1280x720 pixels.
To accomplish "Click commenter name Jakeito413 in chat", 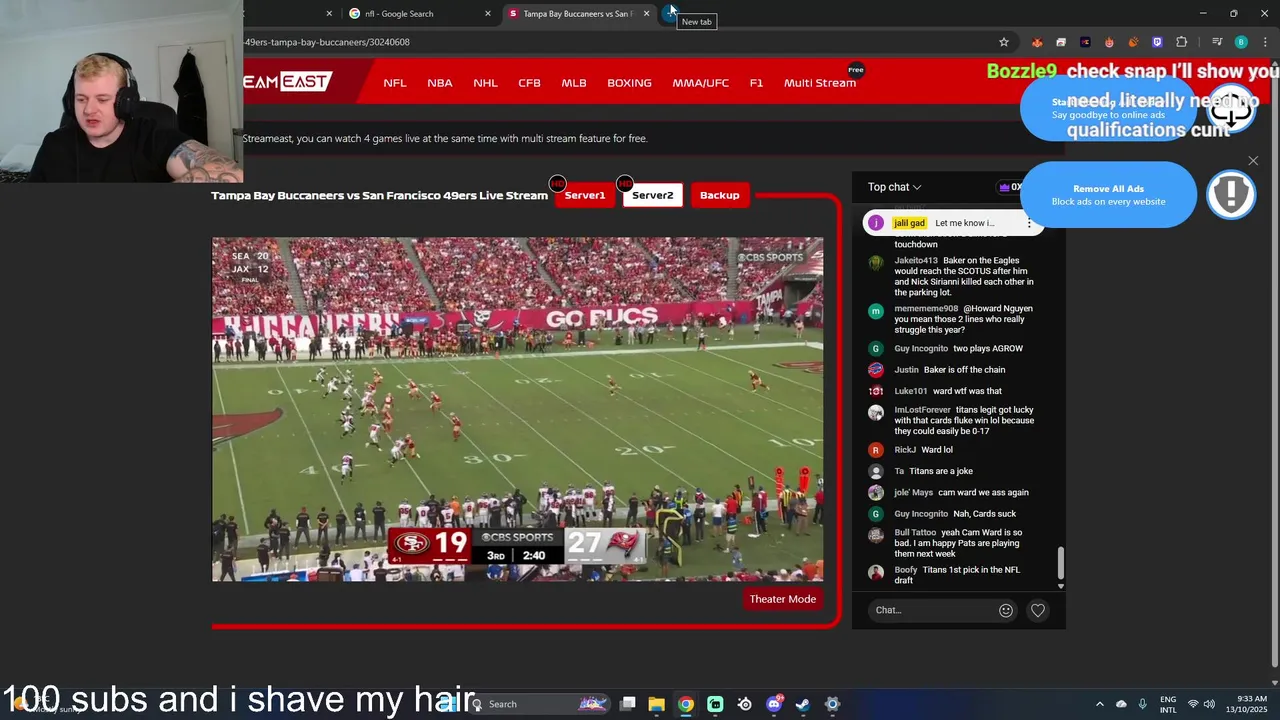I will pyautogui.click(x=916, y=261).
